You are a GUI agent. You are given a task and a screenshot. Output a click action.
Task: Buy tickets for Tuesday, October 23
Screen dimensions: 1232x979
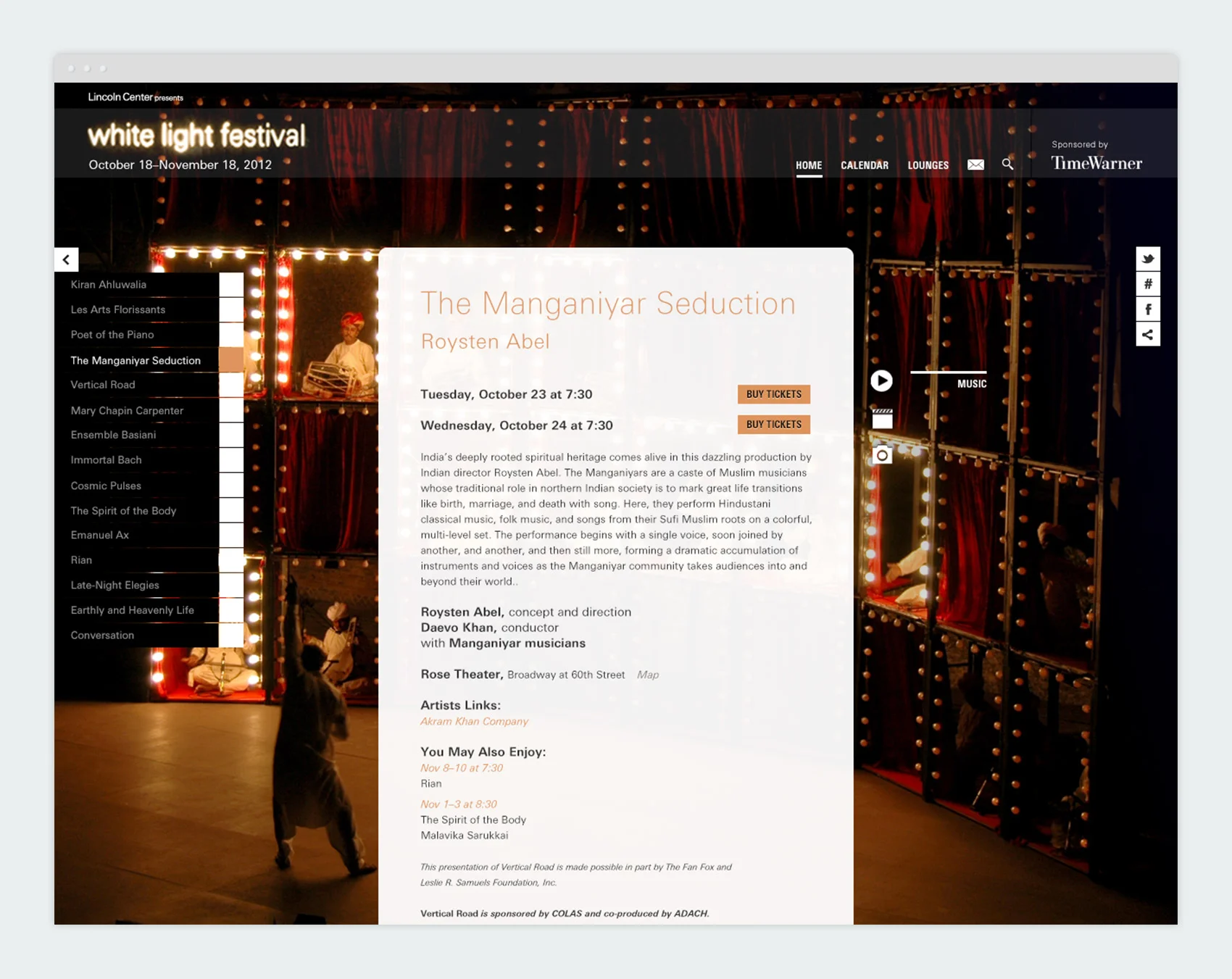774,394
